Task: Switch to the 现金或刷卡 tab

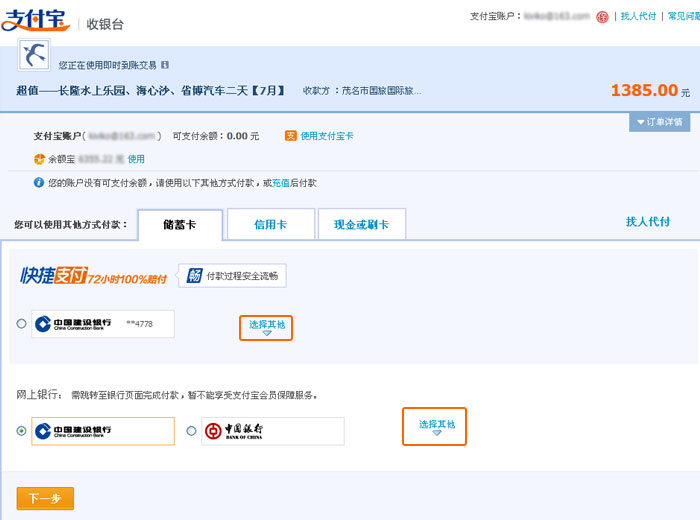Action: click(361, 225)
